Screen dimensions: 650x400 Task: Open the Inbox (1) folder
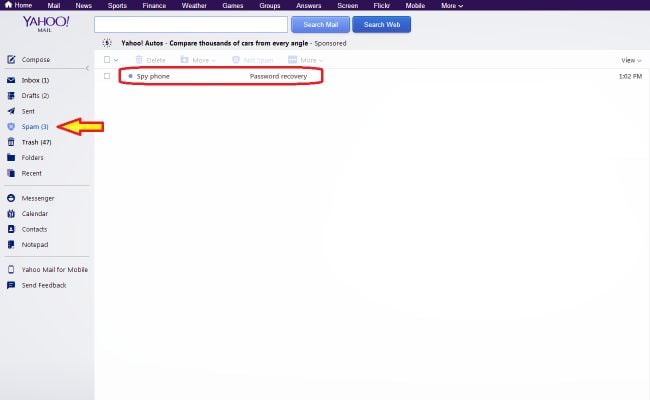[x=35, y=80]
